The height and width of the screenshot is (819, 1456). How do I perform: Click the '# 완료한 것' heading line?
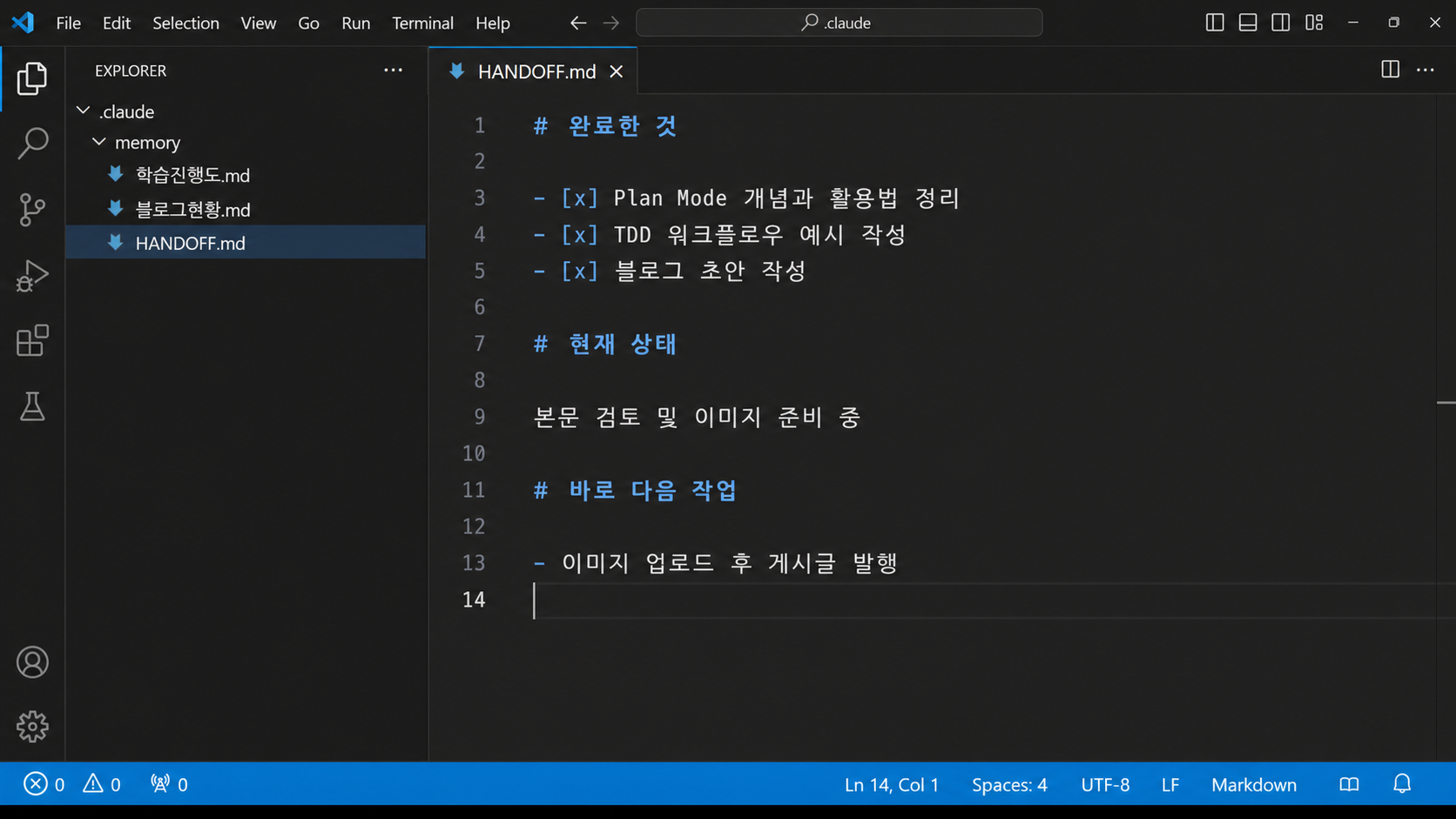point(605,125)
